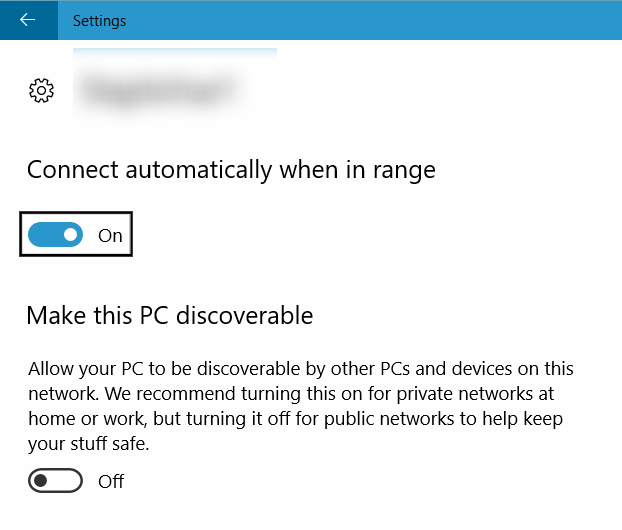Click the Make this PC discoverable heading

click(170, 316)
